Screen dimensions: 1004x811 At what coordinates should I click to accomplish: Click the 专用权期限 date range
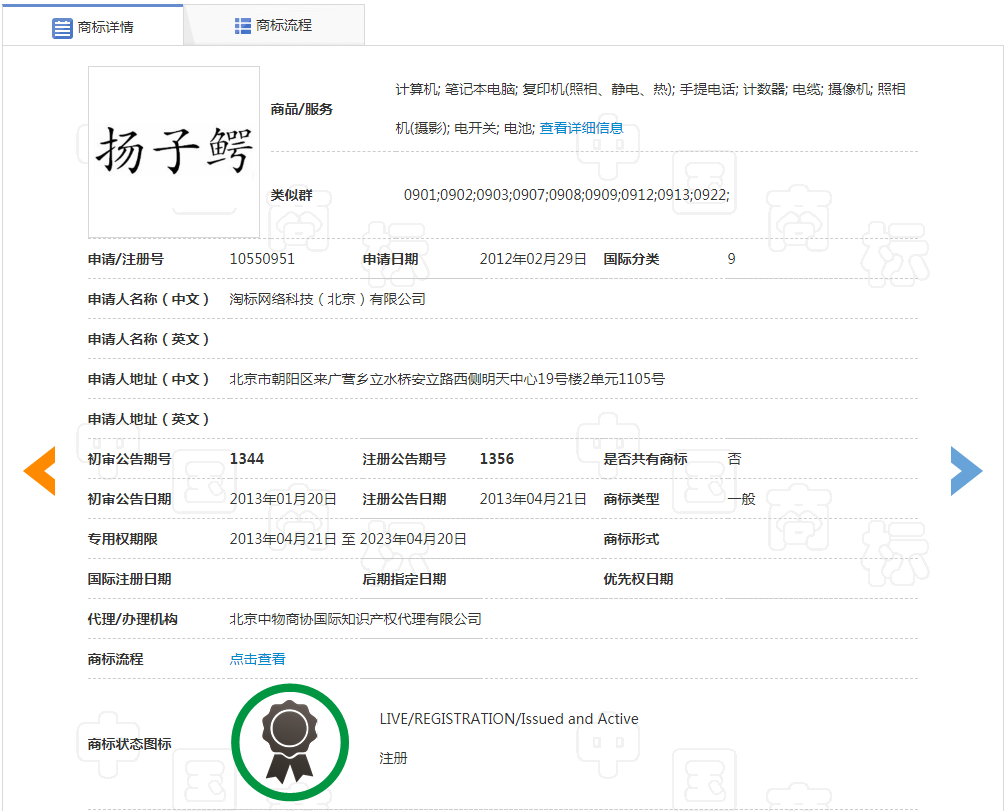[348, 539]
